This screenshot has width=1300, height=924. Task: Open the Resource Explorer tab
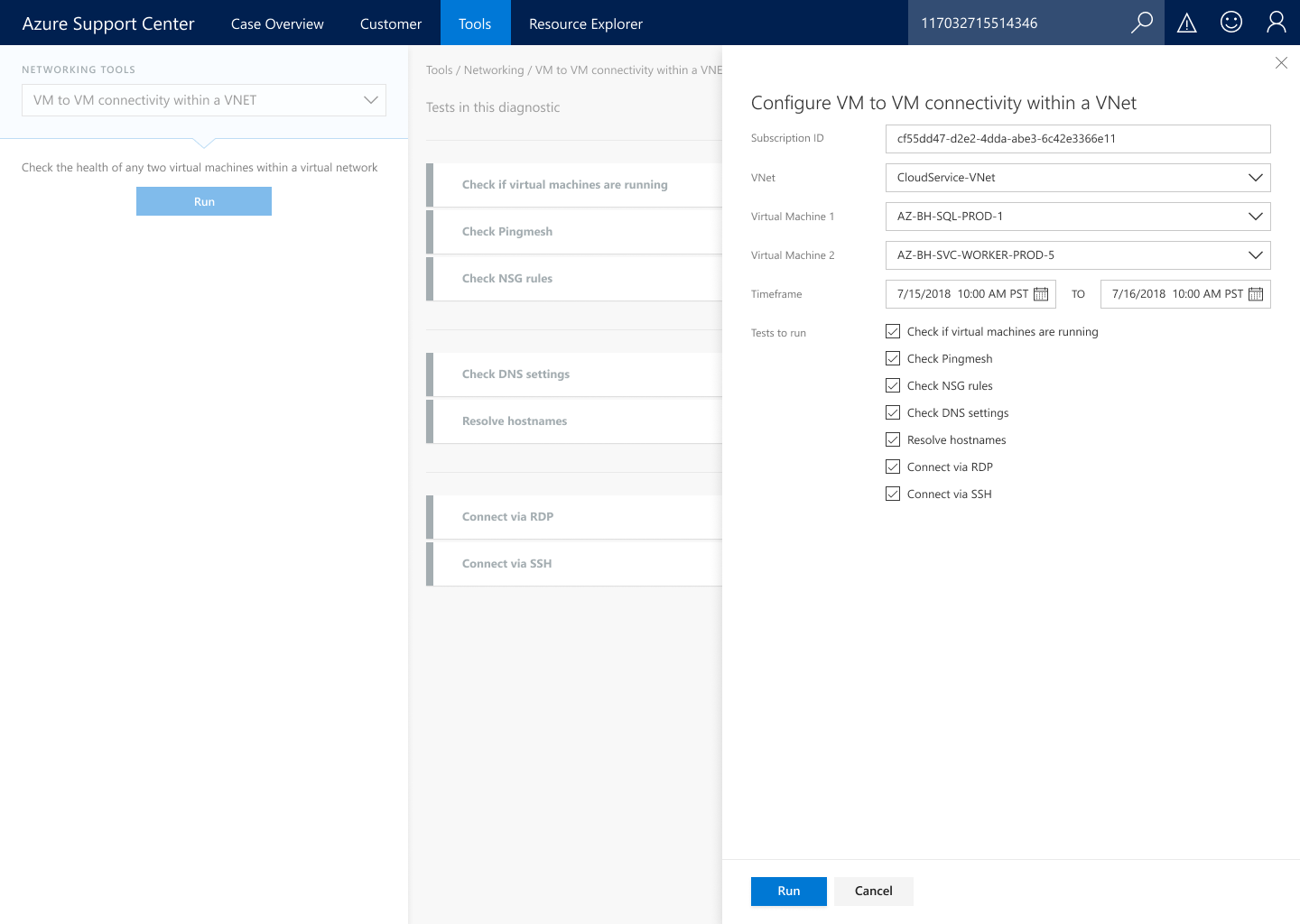[586, 23]
